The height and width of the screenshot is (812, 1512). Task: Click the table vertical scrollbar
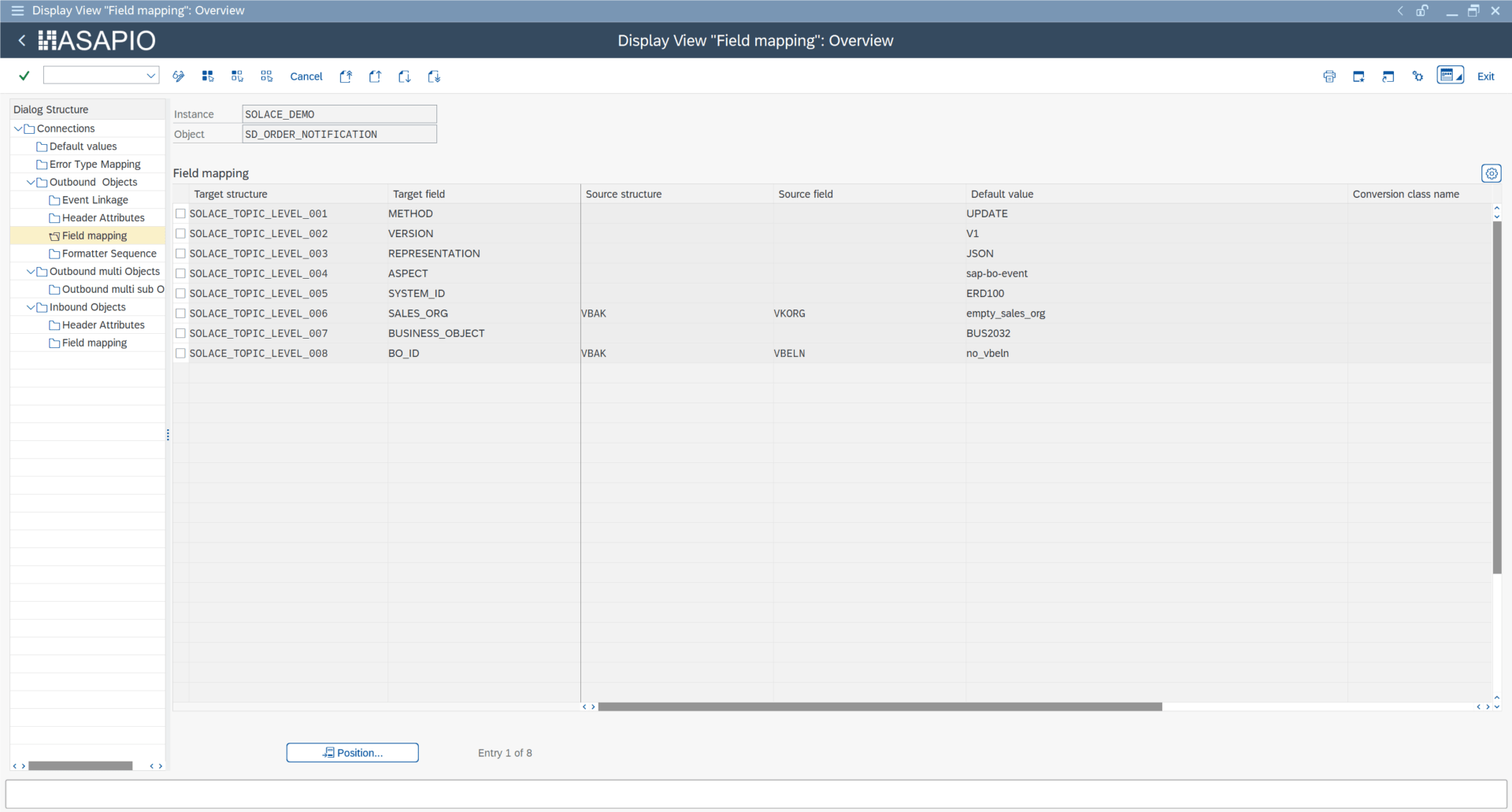coord(1497,397)
